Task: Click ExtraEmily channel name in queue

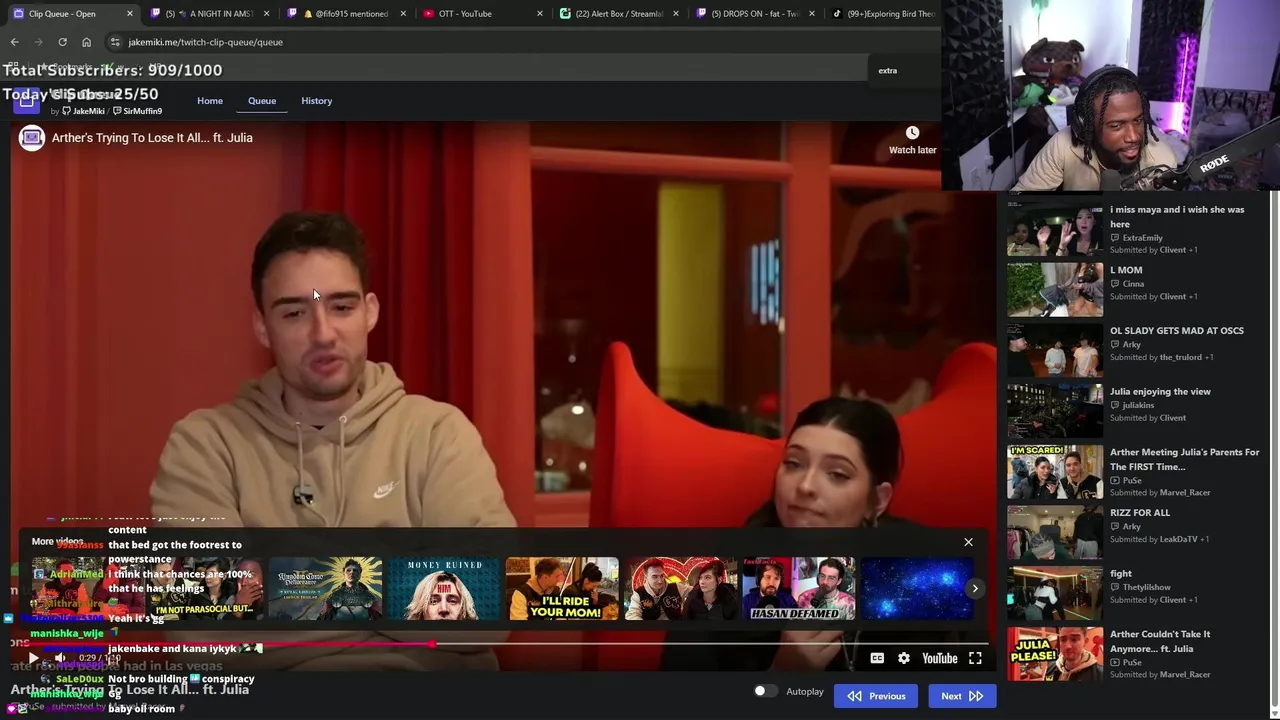Action: pos(1142,238)
